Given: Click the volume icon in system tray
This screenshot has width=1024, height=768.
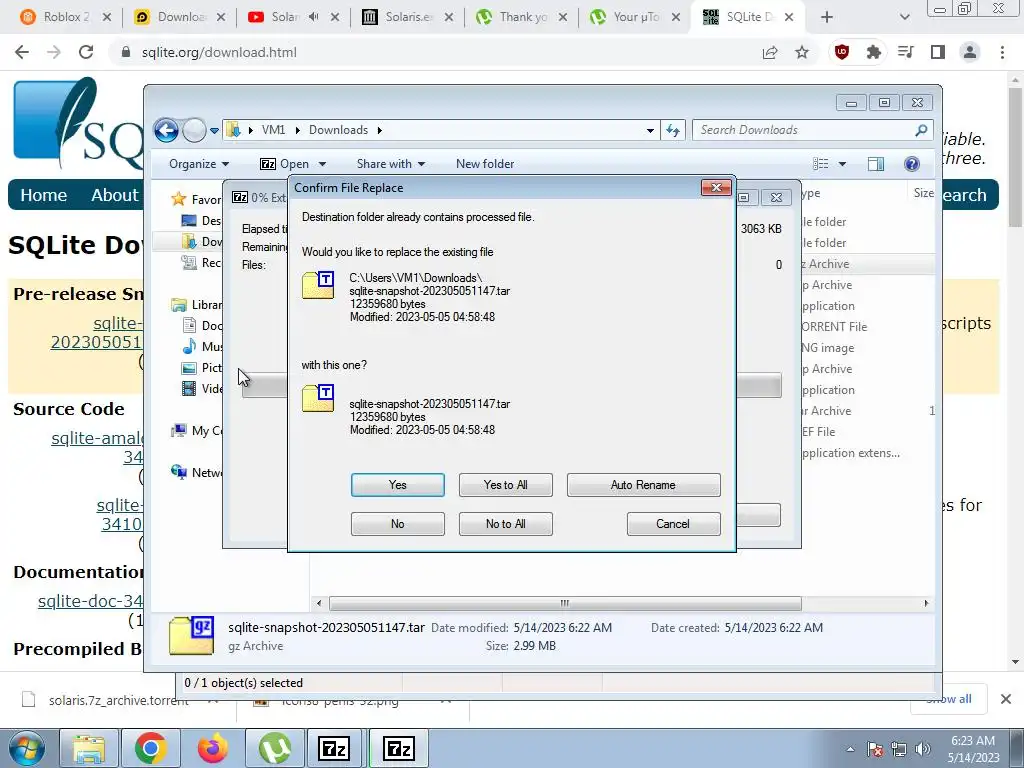Looking at the screenshot, I should point(922,749).
